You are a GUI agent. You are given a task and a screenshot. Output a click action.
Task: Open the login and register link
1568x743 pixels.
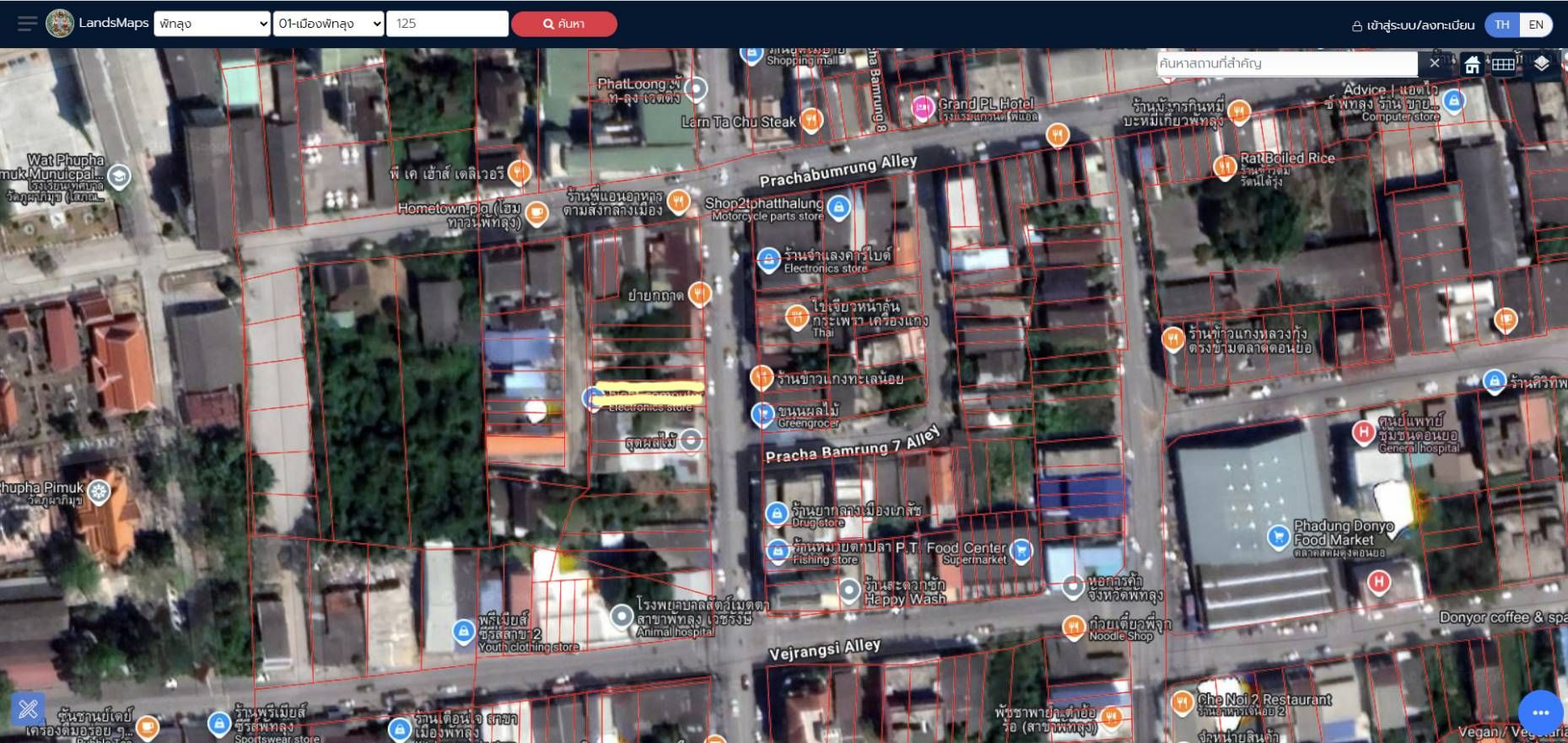(x=1413, y=25)
